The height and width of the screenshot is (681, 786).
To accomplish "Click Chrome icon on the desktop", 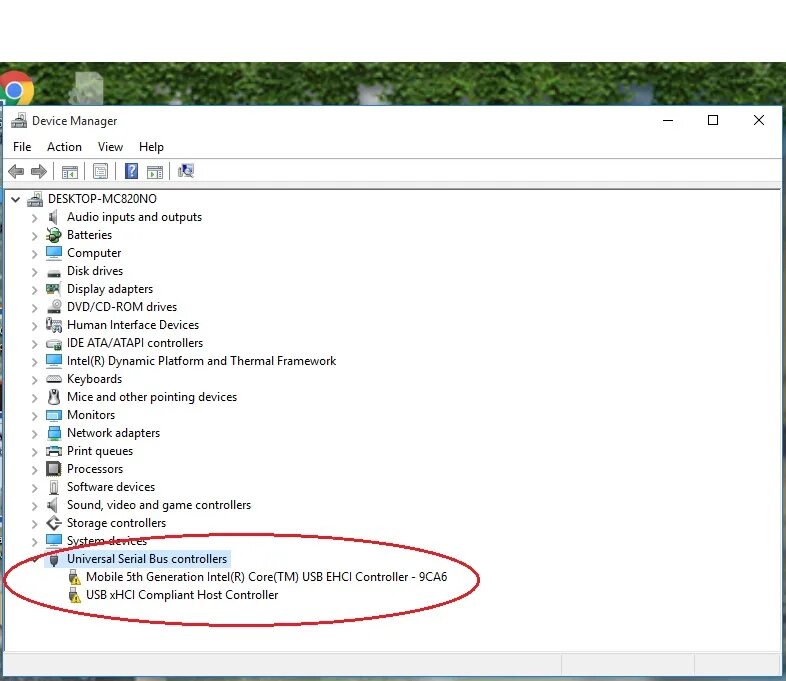I will [x=17, y=89].
